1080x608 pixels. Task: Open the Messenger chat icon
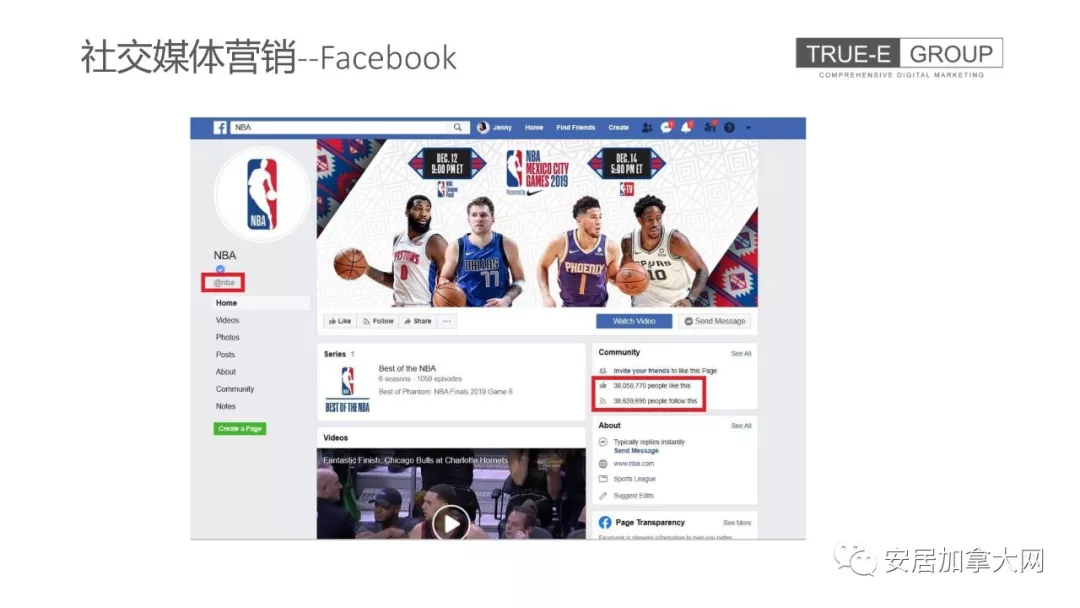click(x=666, y=127)
